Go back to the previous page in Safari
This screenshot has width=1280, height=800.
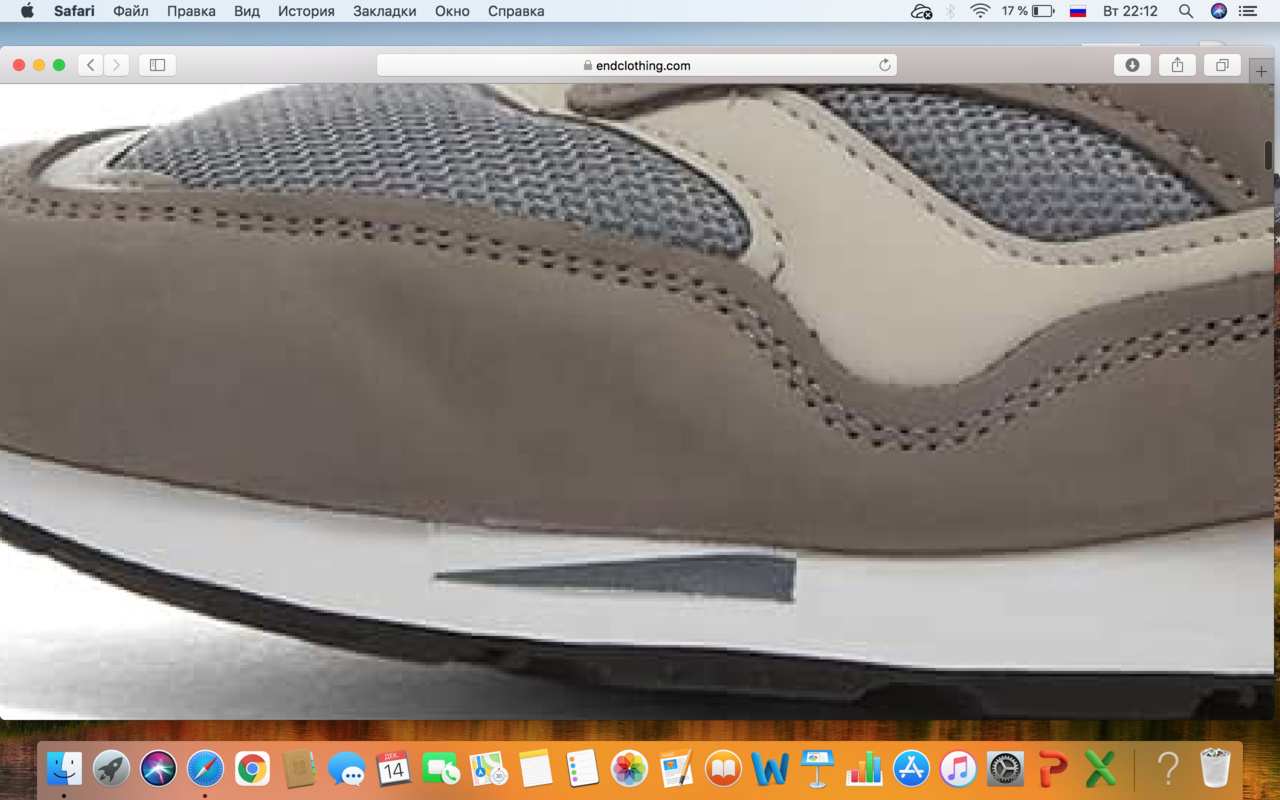[91, 65]
